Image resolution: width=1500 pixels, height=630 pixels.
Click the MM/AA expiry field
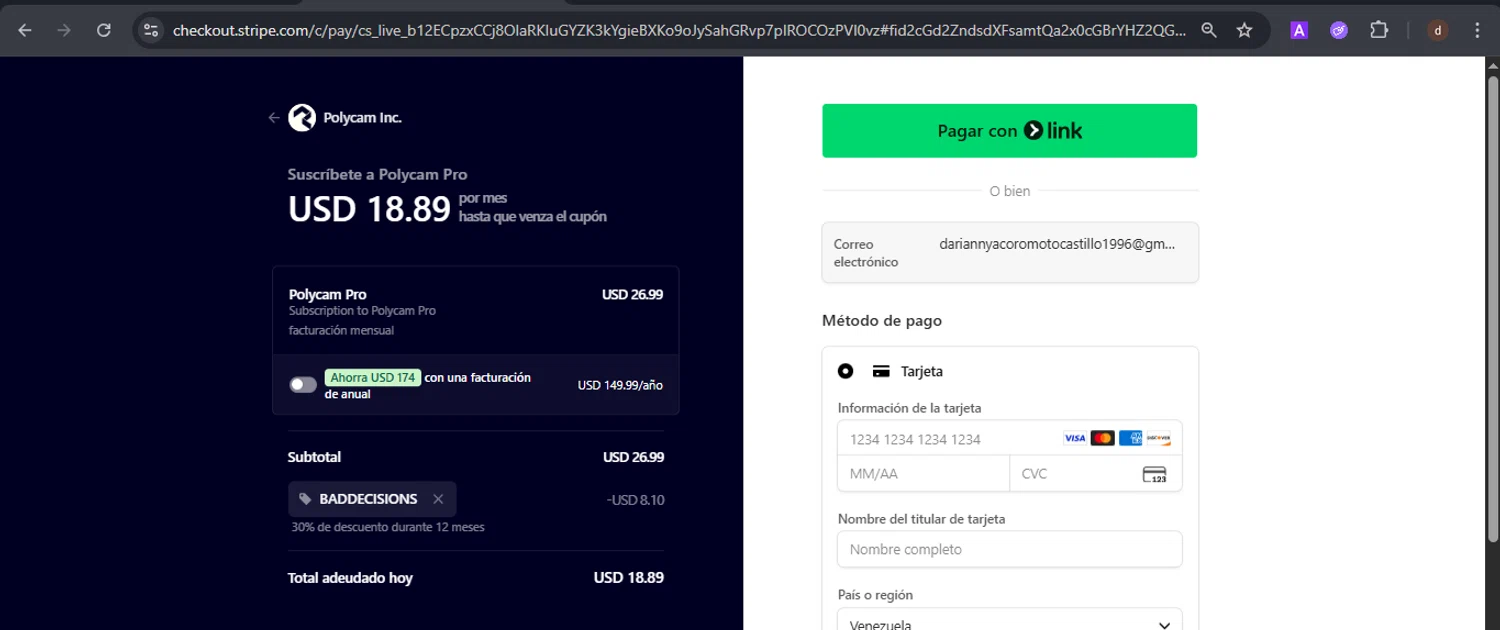(924, 474)
